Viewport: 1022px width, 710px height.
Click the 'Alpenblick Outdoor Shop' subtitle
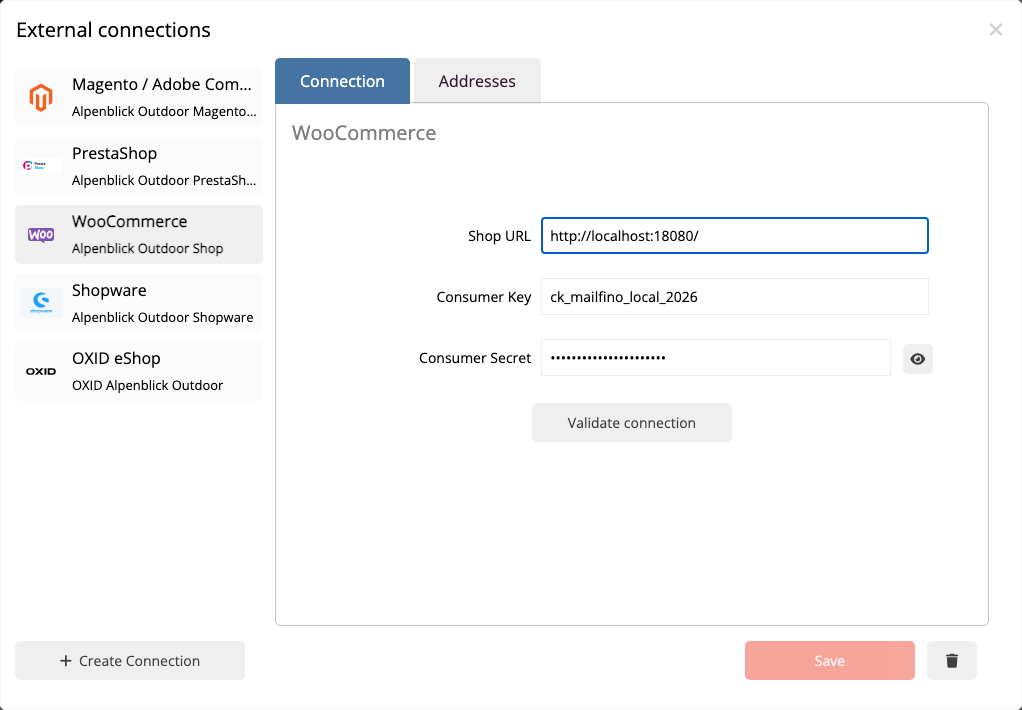point(147,248)
